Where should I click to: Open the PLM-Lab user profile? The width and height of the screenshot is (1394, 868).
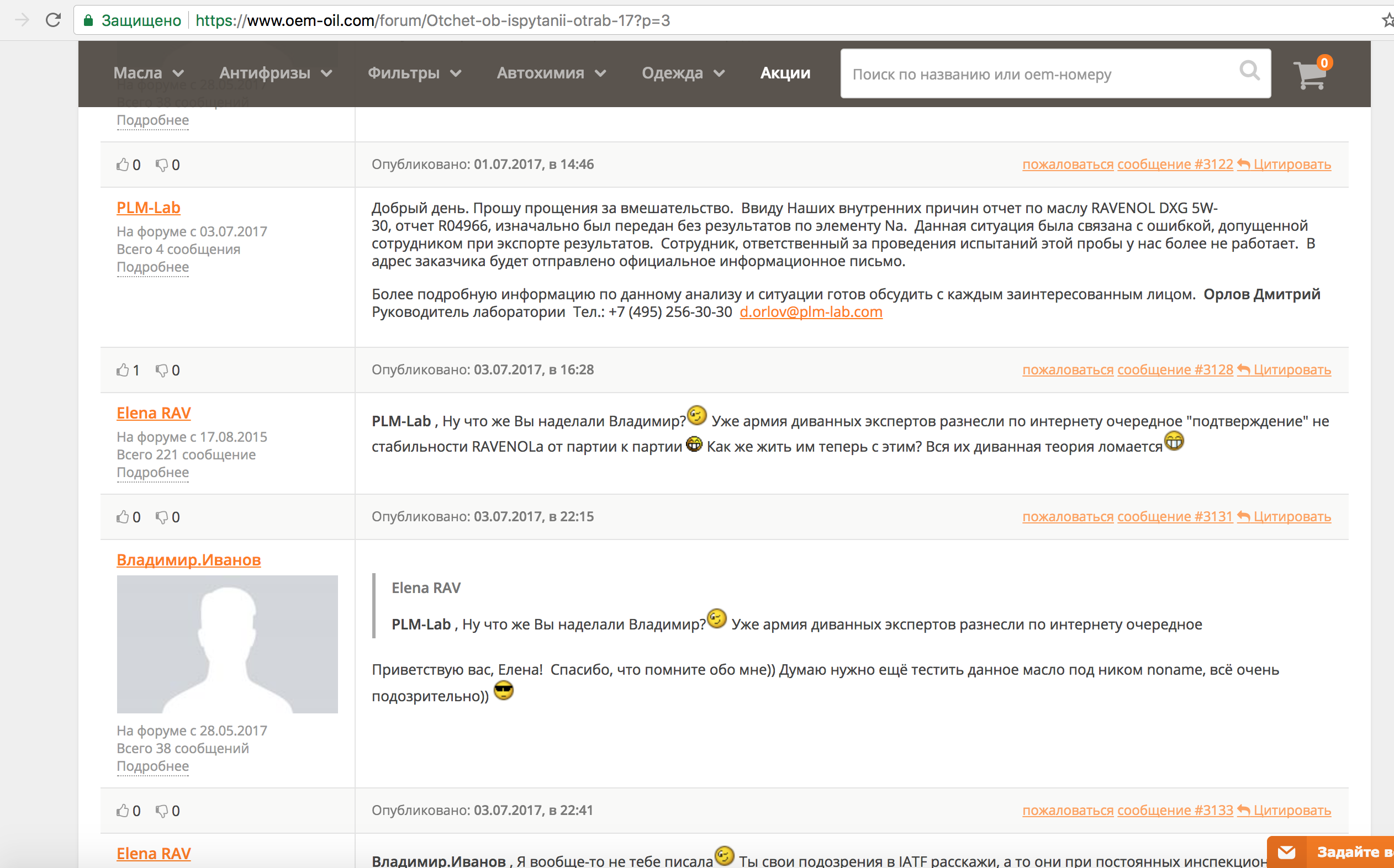(x=148, y=207)
